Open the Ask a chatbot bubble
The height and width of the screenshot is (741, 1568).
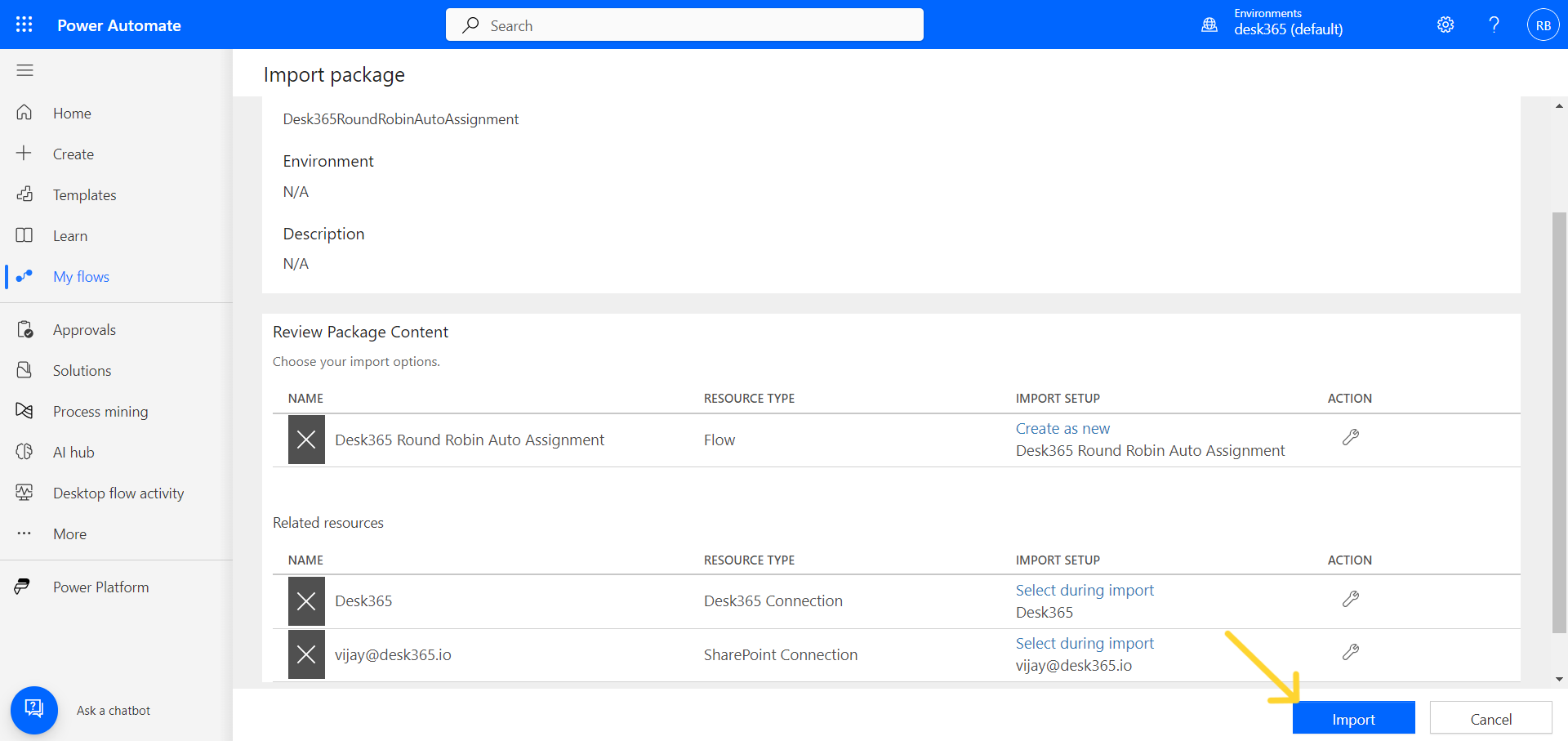pyautogui.click(x=34, y=710)
